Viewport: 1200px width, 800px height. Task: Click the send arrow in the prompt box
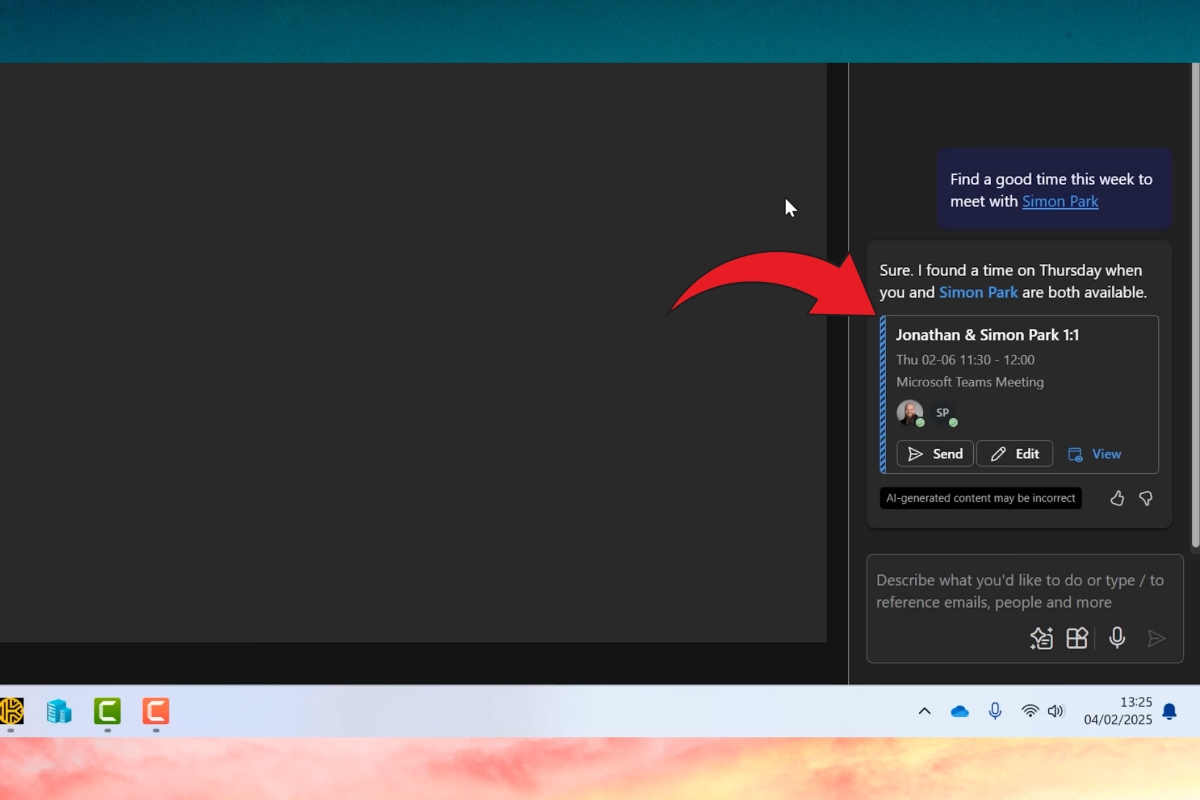coord(1156,638)
